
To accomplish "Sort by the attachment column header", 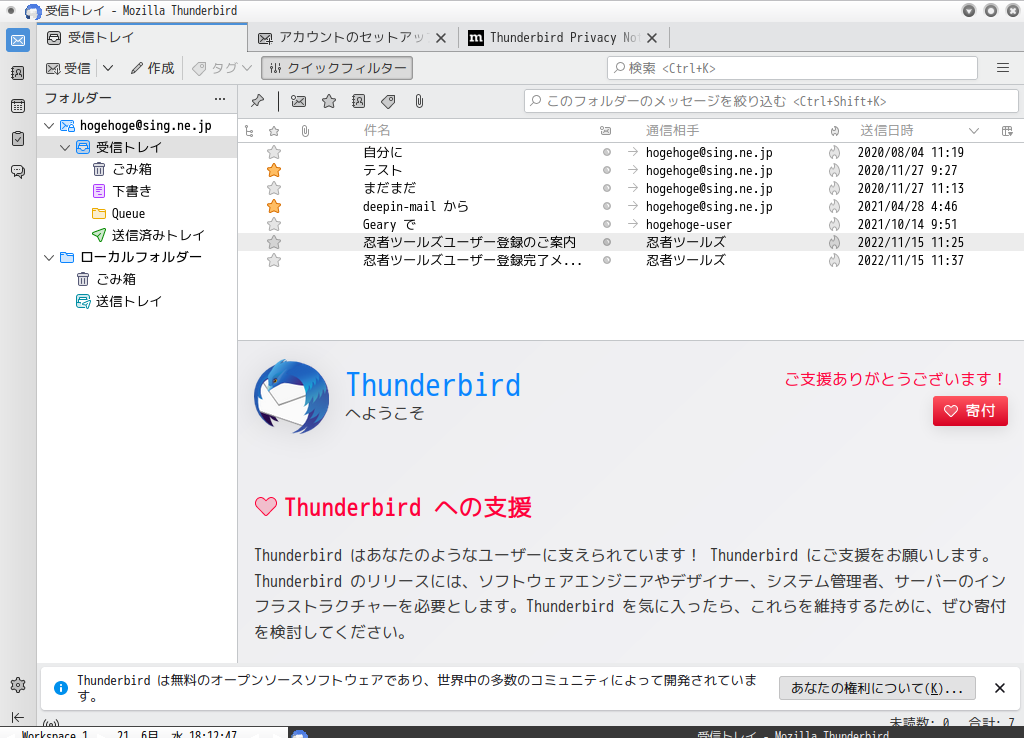I will point(305,131).
